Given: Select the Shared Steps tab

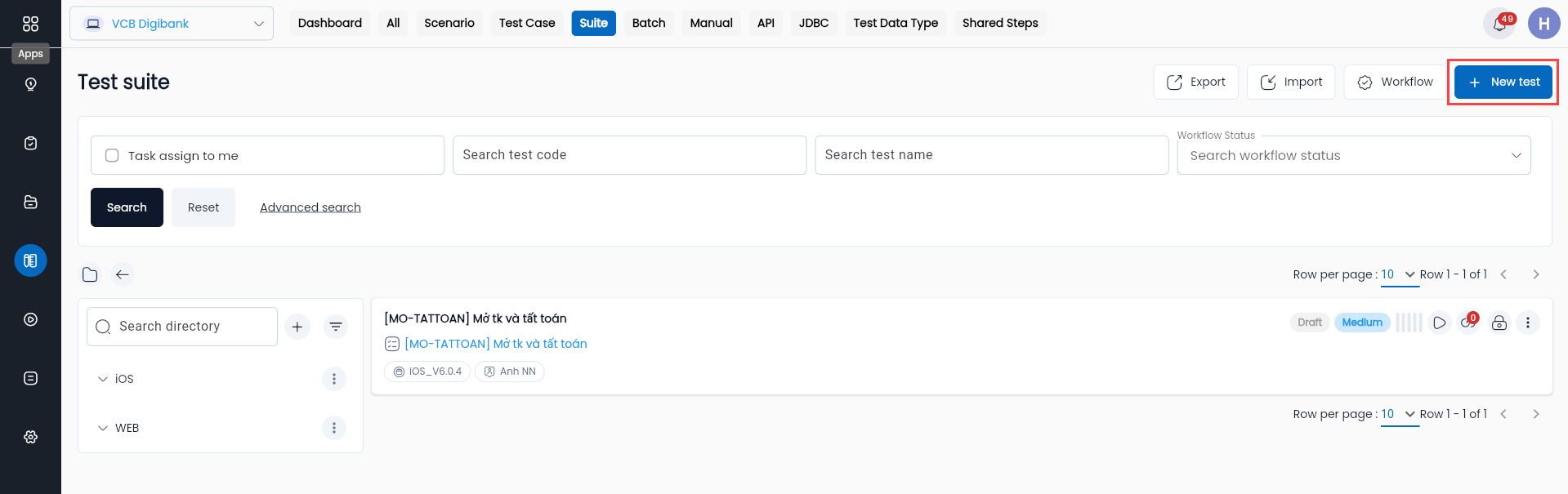Looking at the screenshot, I should tap(1000, 23).
